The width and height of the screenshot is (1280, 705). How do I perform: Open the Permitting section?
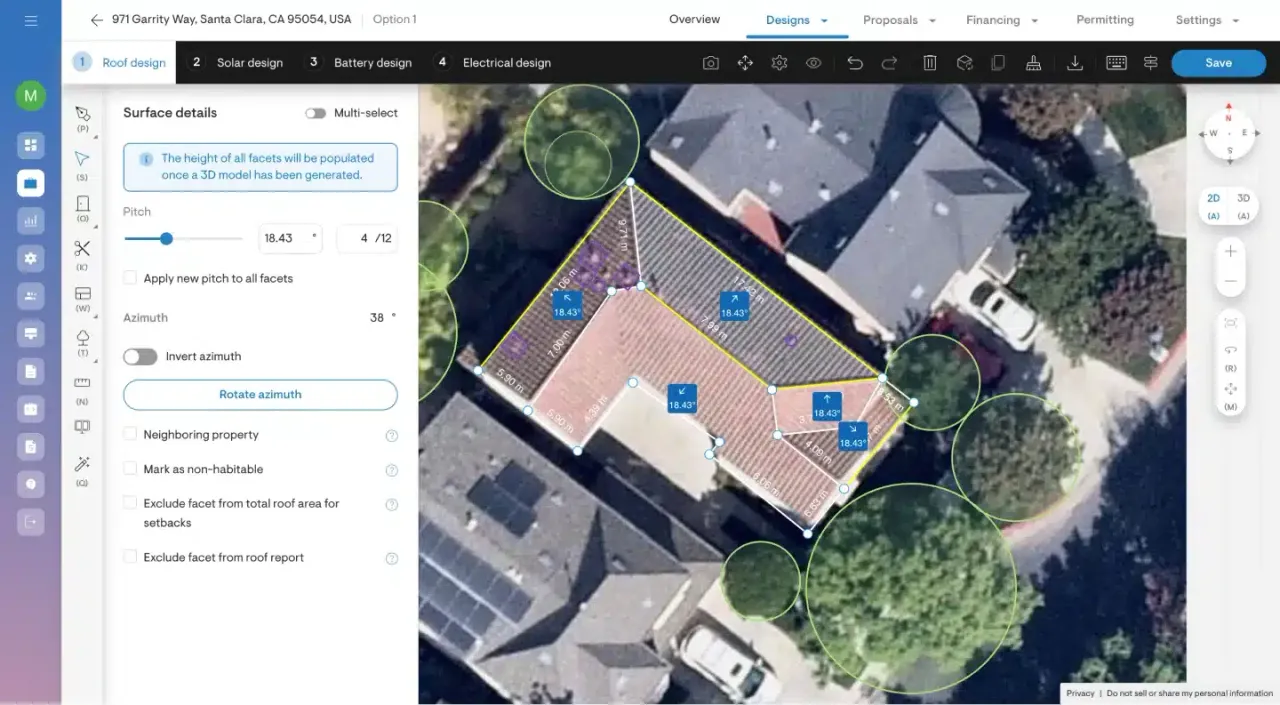[x=1104, y=19]
